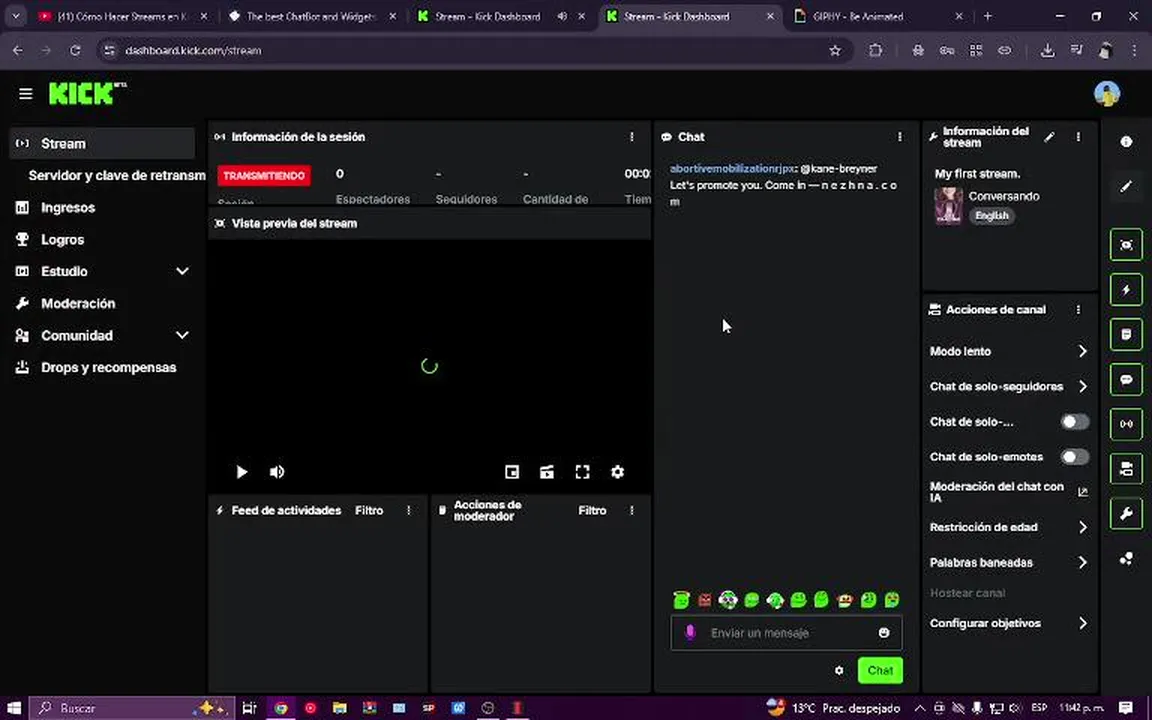Toggle channel actions icon in right rail

coord(1126,469)
